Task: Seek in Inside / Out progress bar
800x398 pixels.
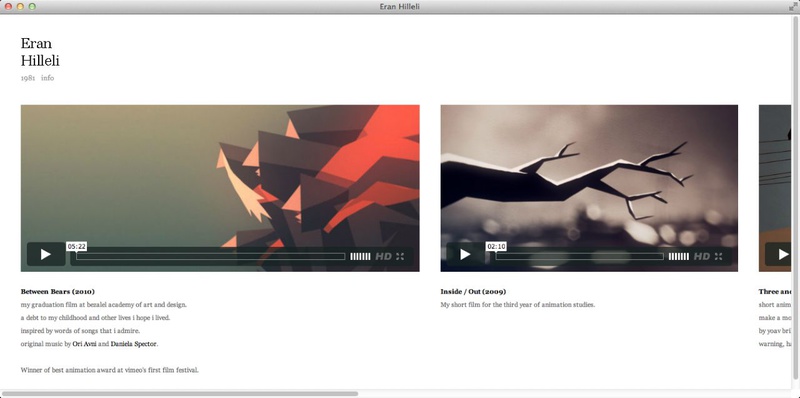Action: pyautogui.click(x=580, y=256)
